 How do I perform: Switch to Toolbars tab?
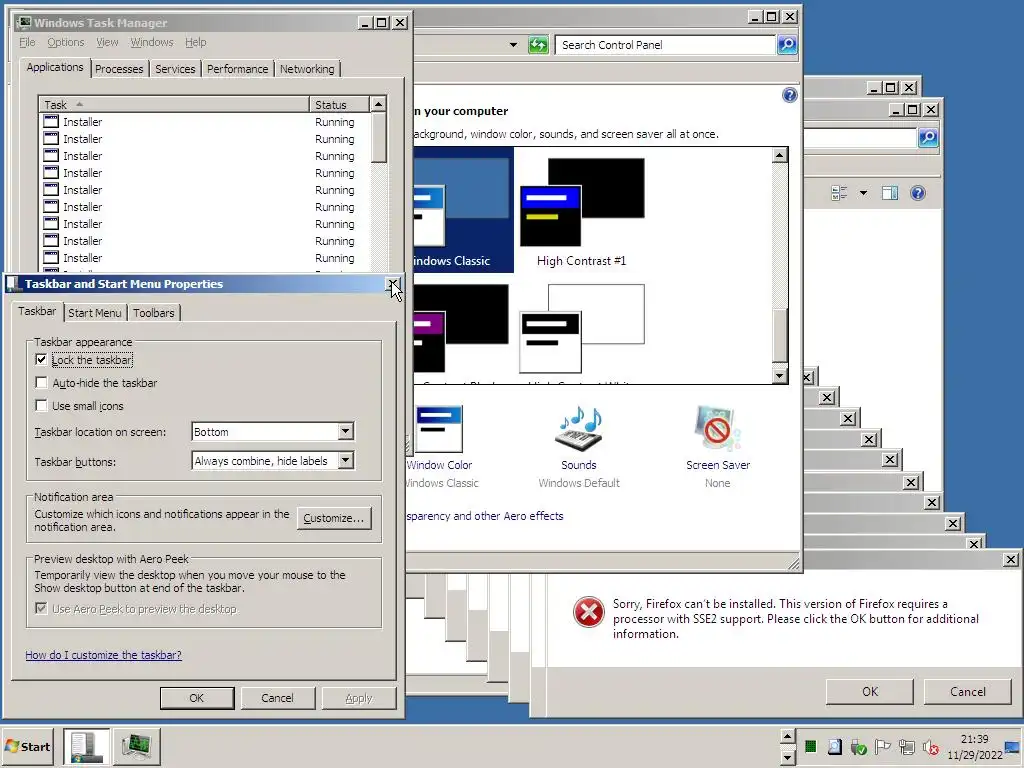pos(153,313)
